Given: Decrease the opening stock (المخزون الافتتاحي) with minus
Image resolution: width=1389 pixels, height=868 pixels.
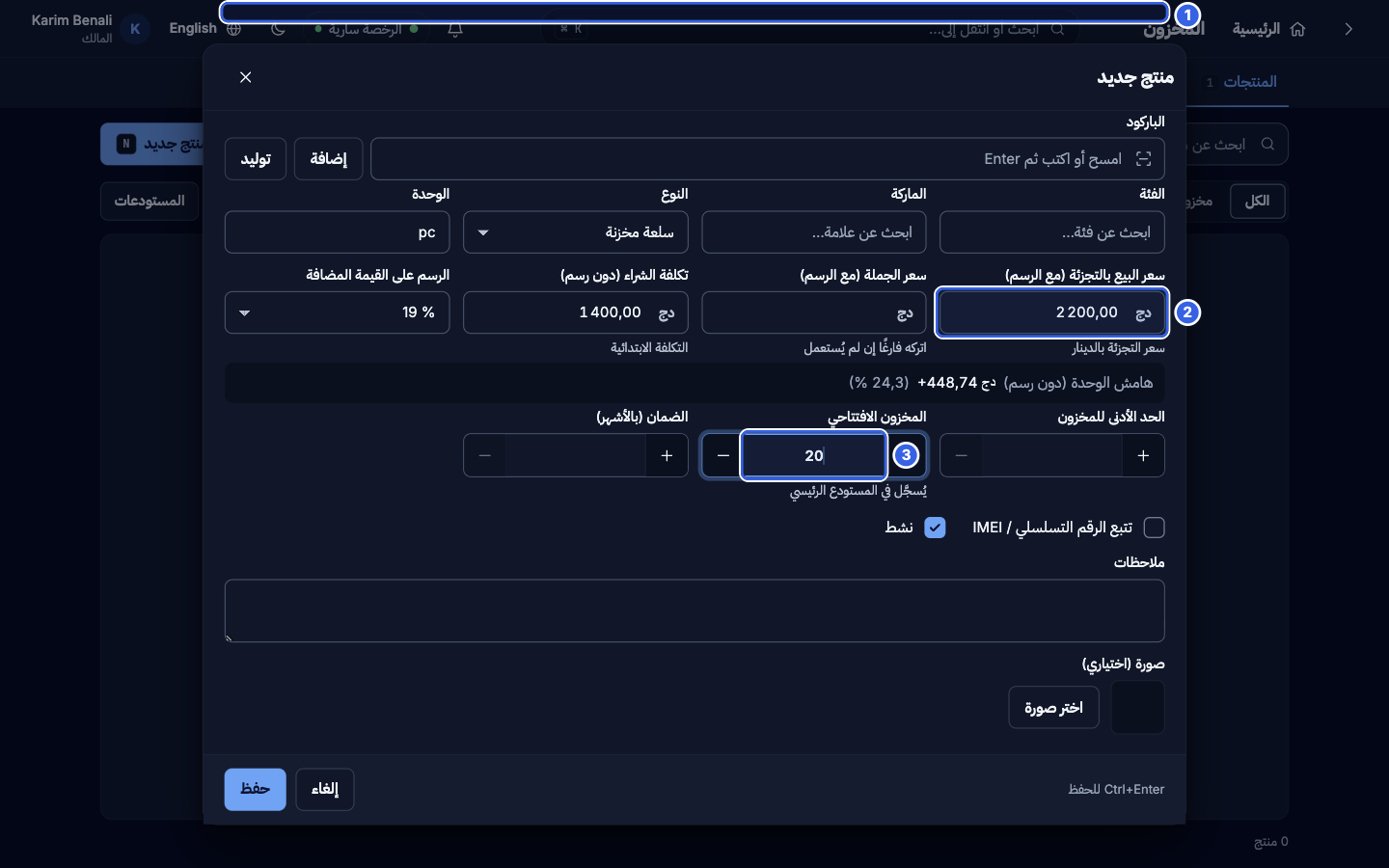Looking at the screenshot, I should [723, 455].
